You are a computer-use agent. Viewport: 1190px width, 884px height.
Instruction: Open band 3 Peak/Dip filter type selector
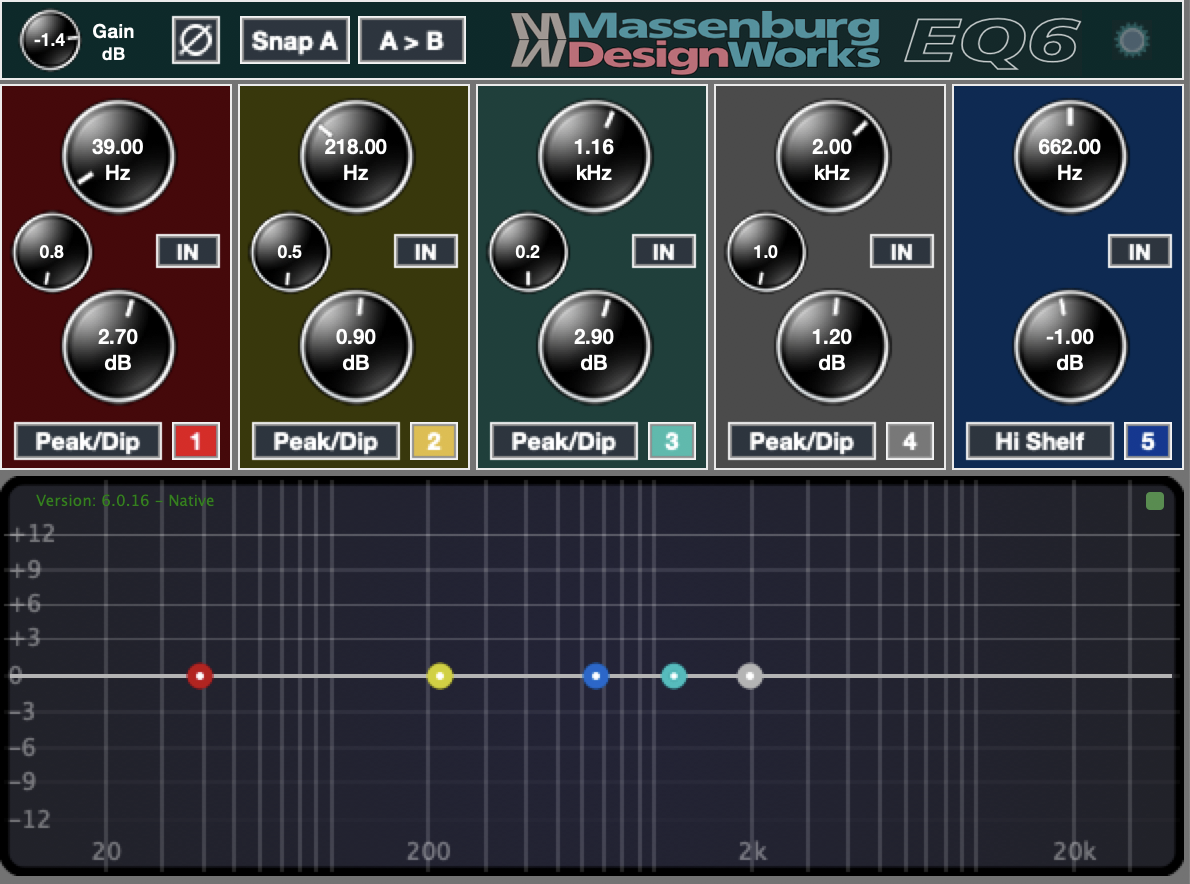coord(564,441)
